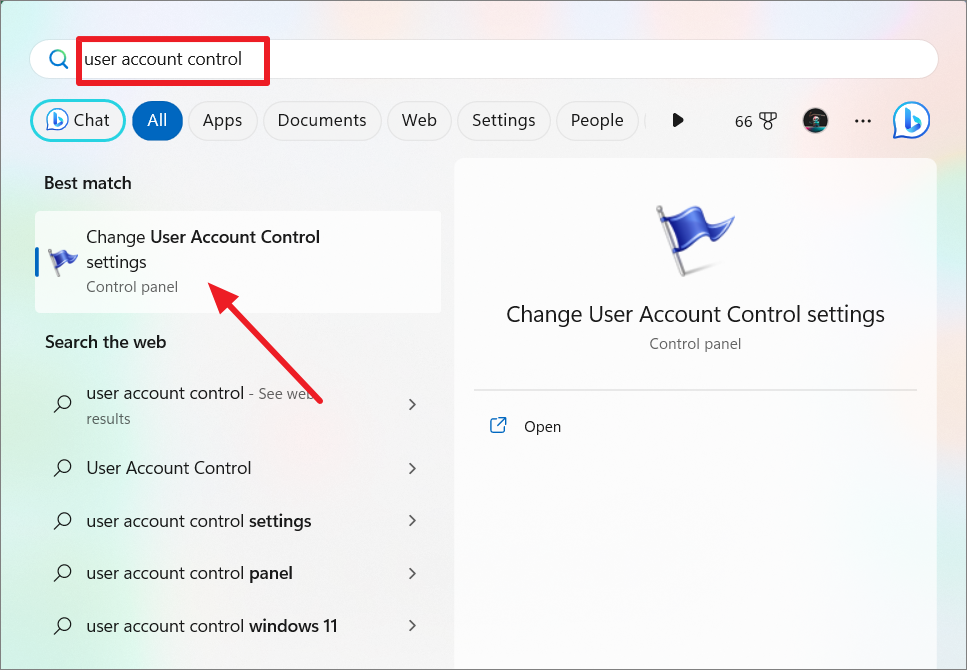Screen dimensions: 967x670
Task: Click the search magnifier icon in search bar
Action: point(59,59)
